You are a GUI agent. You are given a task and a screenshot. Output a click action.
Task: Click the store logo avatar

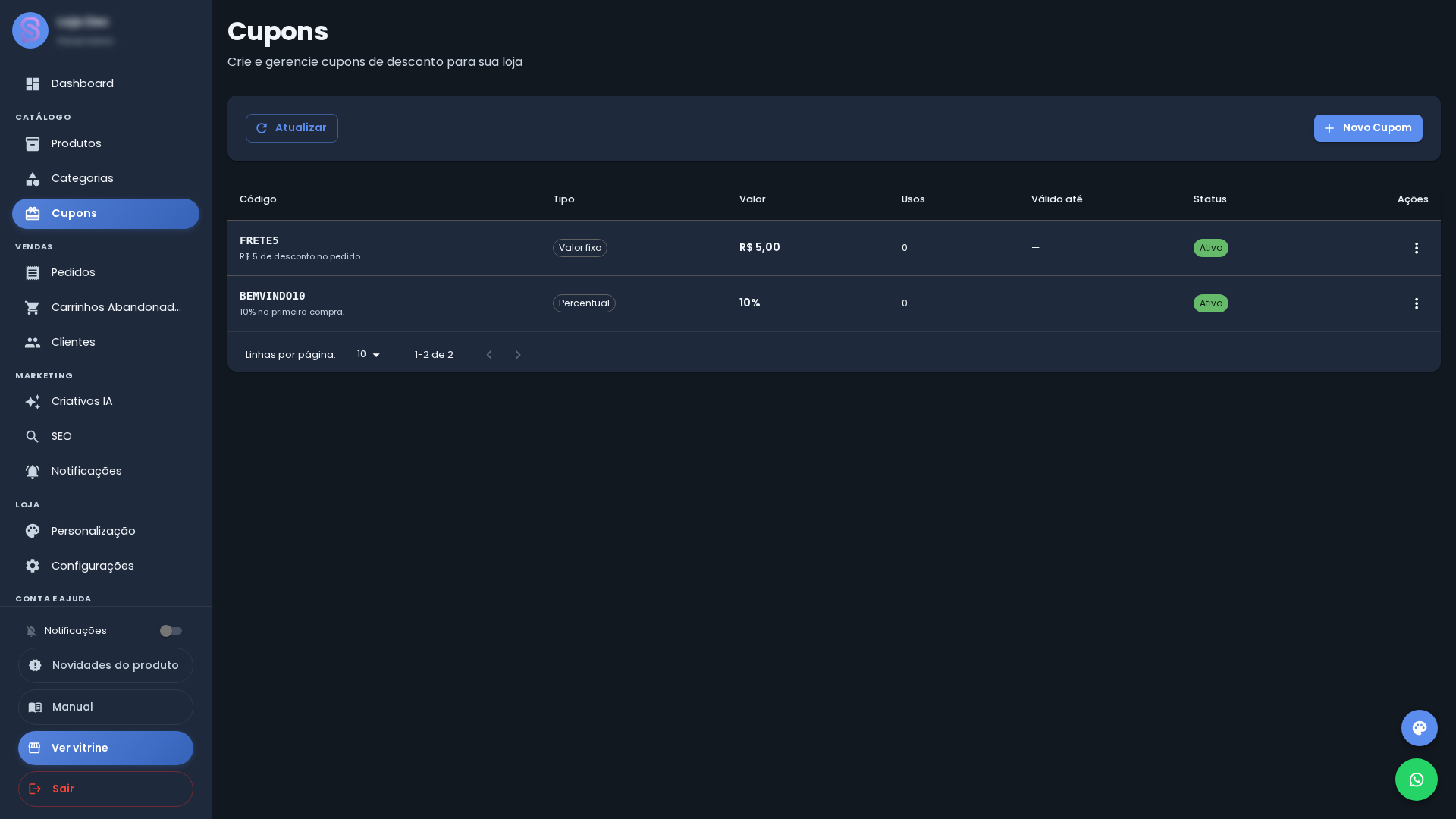click(30, 30)
